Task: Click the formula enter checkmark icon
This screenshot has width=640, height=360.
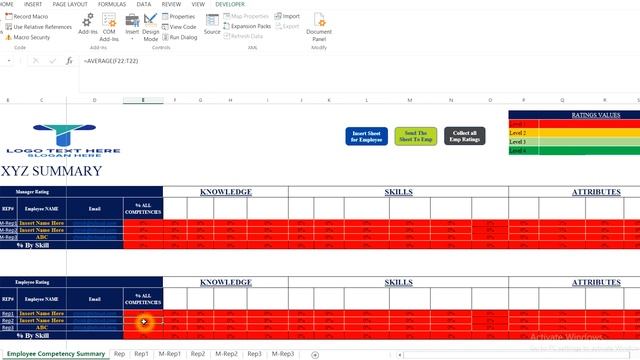Action: 53,61
